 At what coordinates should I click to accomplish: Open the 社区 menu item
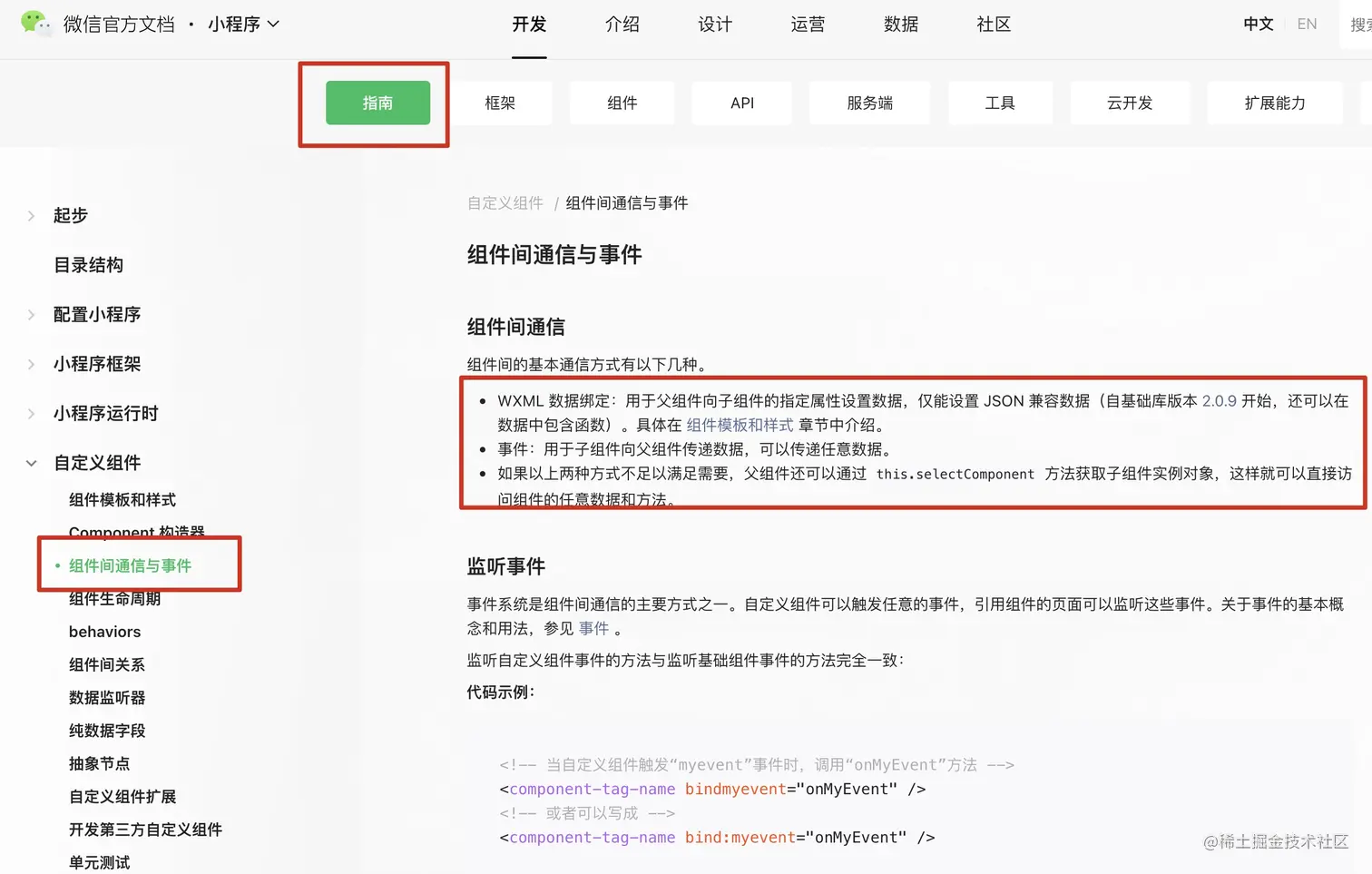tap(994, 25)
